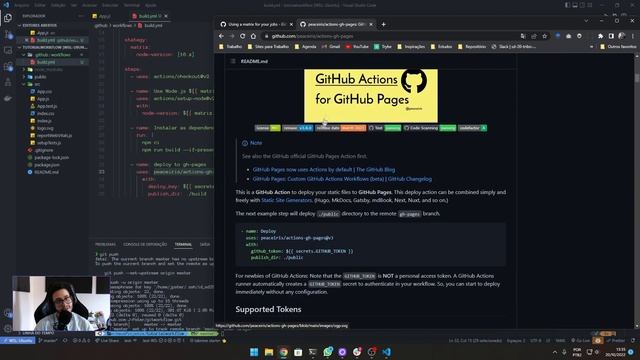Open the Console de Depuração tab
640x360 pixels.
(145, 244)
